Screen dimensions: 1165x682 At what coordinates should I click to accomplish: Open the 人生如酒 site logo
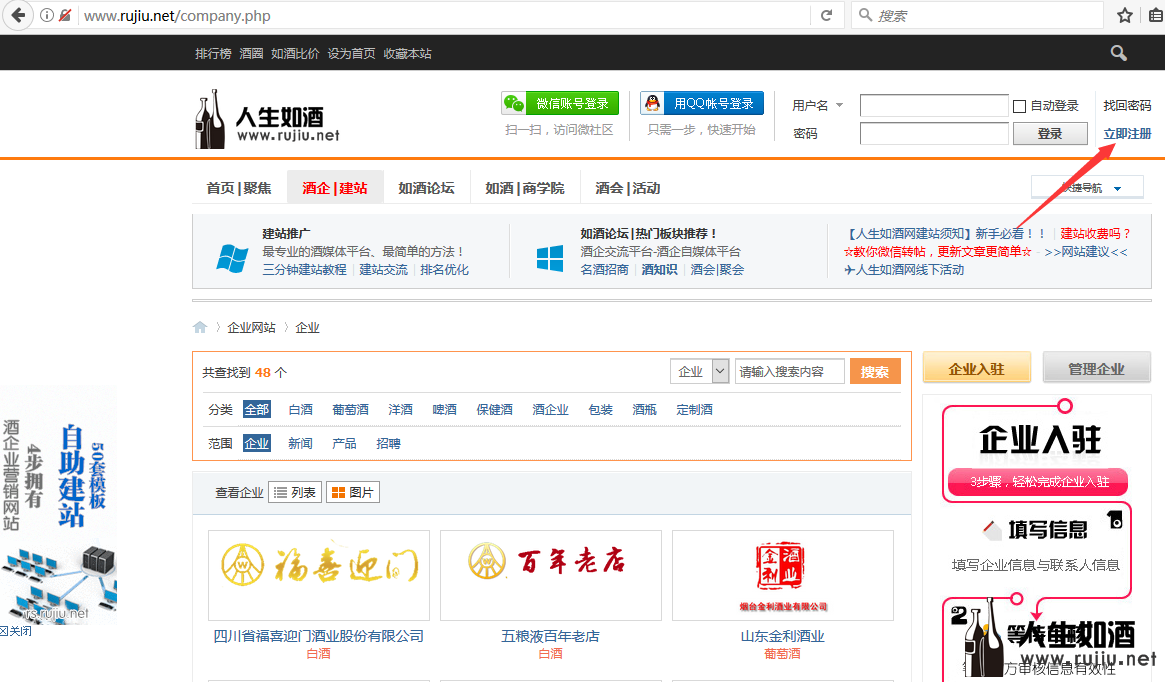pos(267,119)
